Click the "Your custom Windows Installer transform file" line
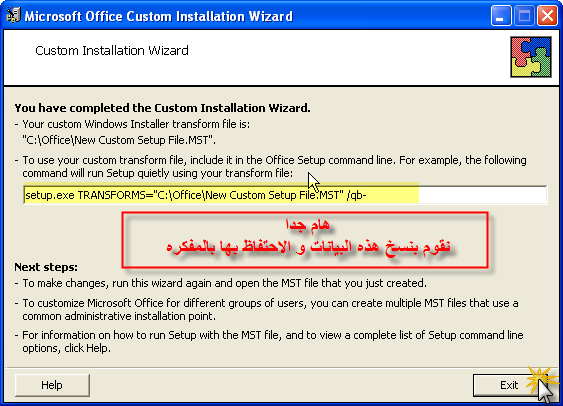 (136, 124)
